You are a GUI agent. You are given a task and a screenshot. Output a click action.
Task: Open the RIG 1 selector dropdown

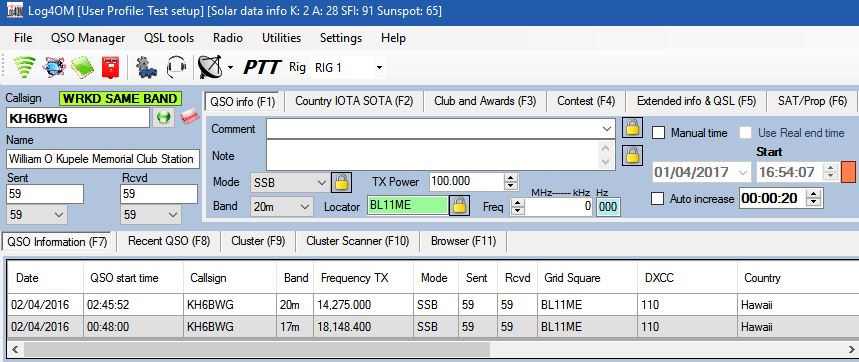point(379,68)
